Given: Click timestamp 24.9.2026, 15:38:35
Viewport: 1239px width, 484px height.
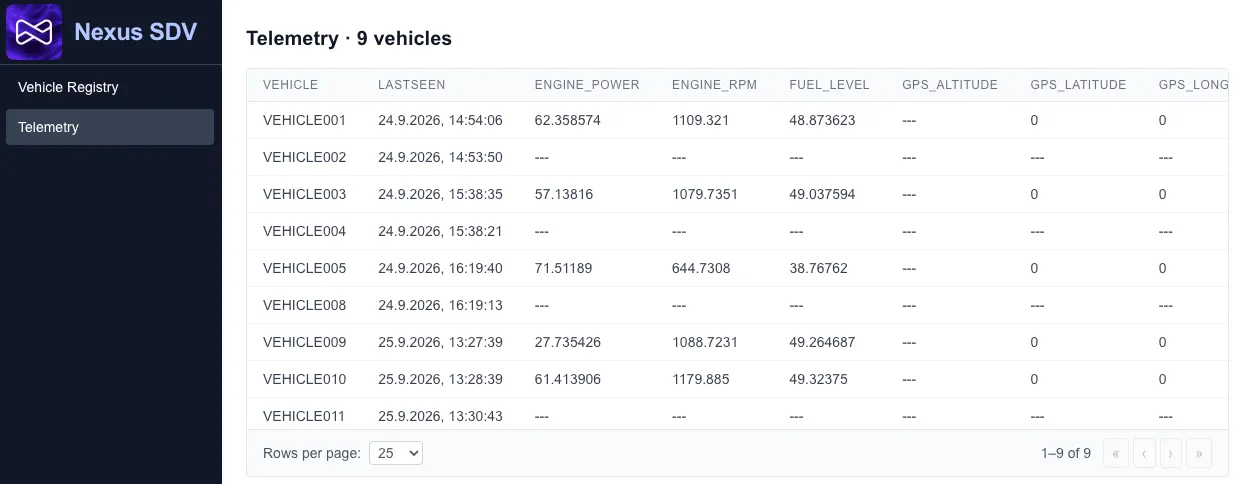Looking at the screenshot, I should pyautogui.click(x=440, y=194).
